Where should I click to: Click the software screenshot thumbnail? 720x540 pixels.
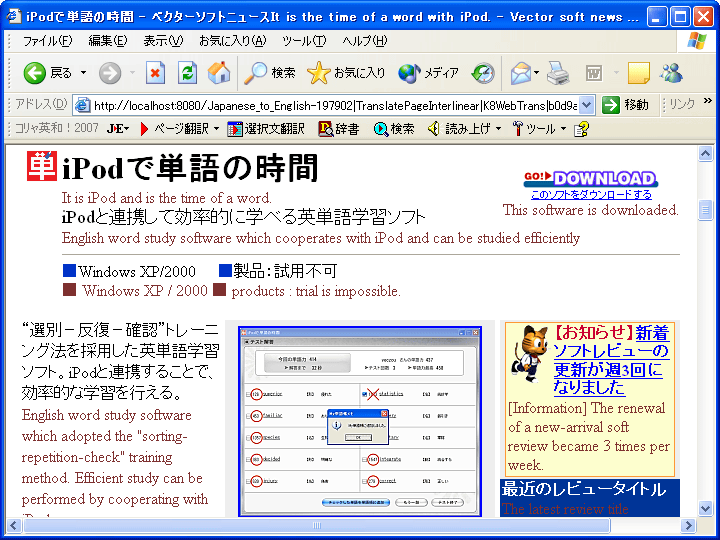point(360,421)
